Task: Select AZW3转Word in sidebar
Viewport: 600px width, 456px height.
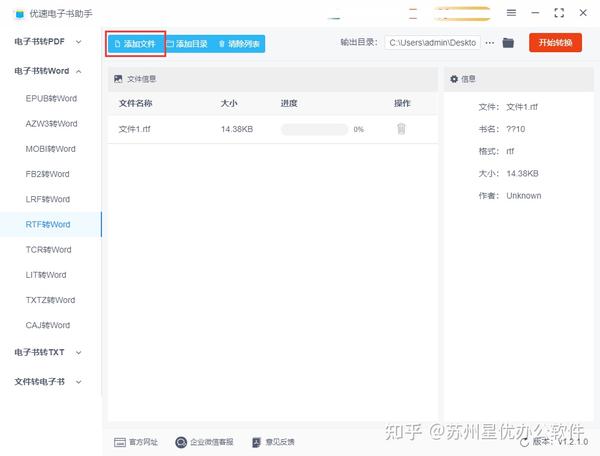Action: pyautogui.click(x=51, y=124)
